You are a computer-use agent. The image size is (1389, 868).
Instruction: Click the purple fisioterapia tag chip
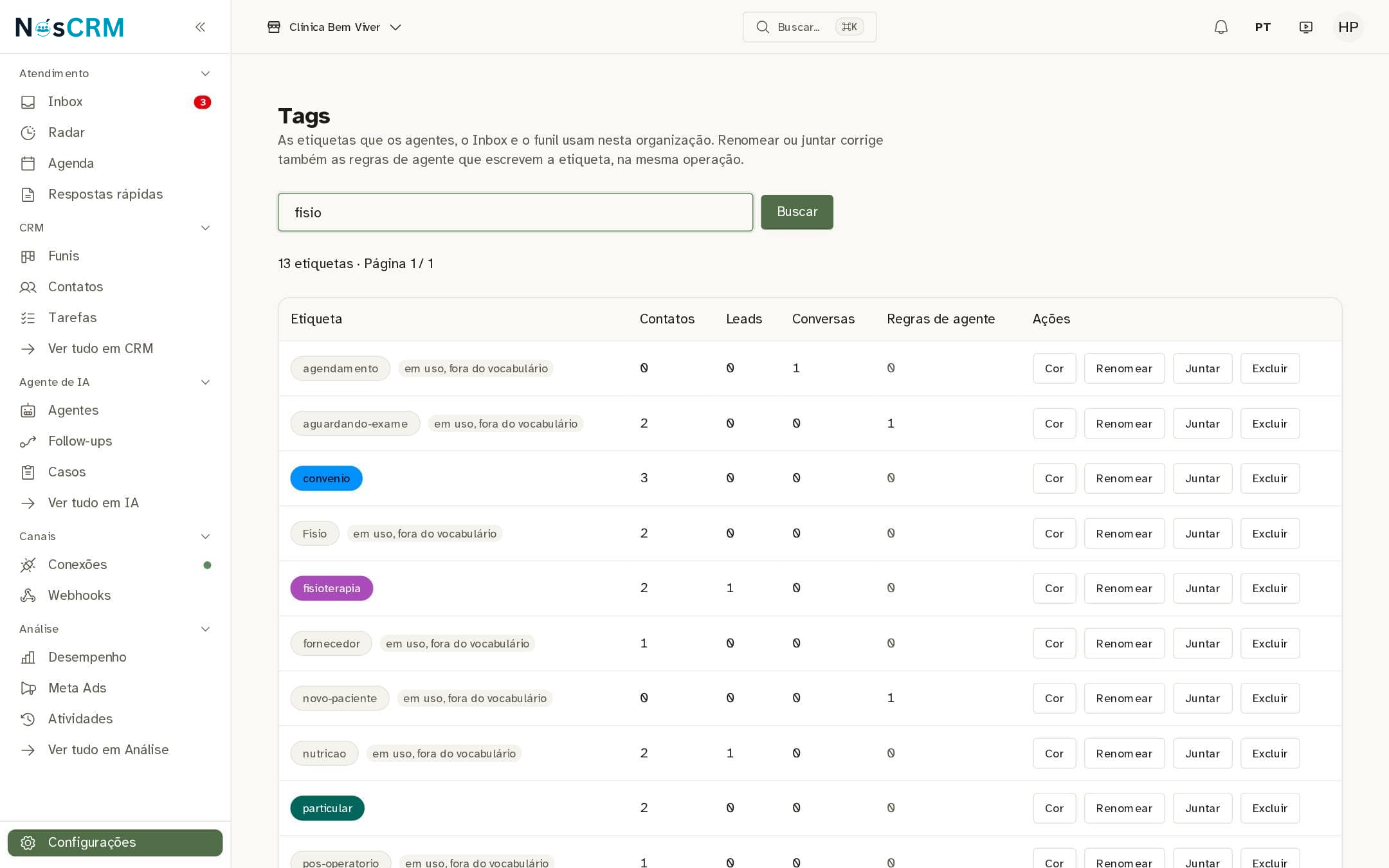332,588
